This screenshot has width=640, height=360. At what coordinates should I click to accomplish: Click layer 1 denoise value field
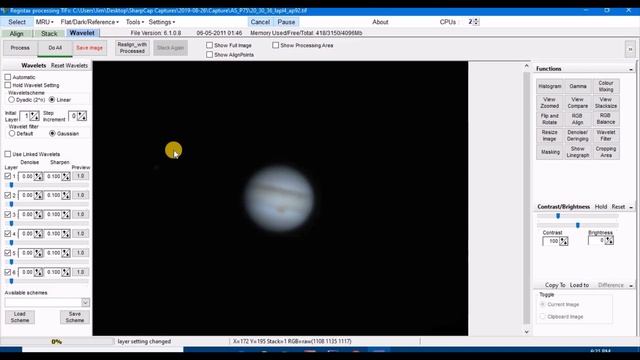(27, 176)
